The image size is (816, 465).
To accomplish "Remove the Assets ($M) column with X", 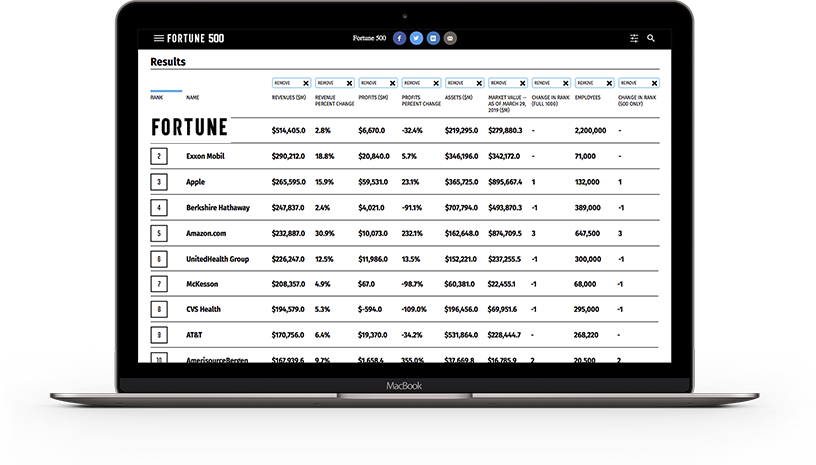I will pos(478,83).
